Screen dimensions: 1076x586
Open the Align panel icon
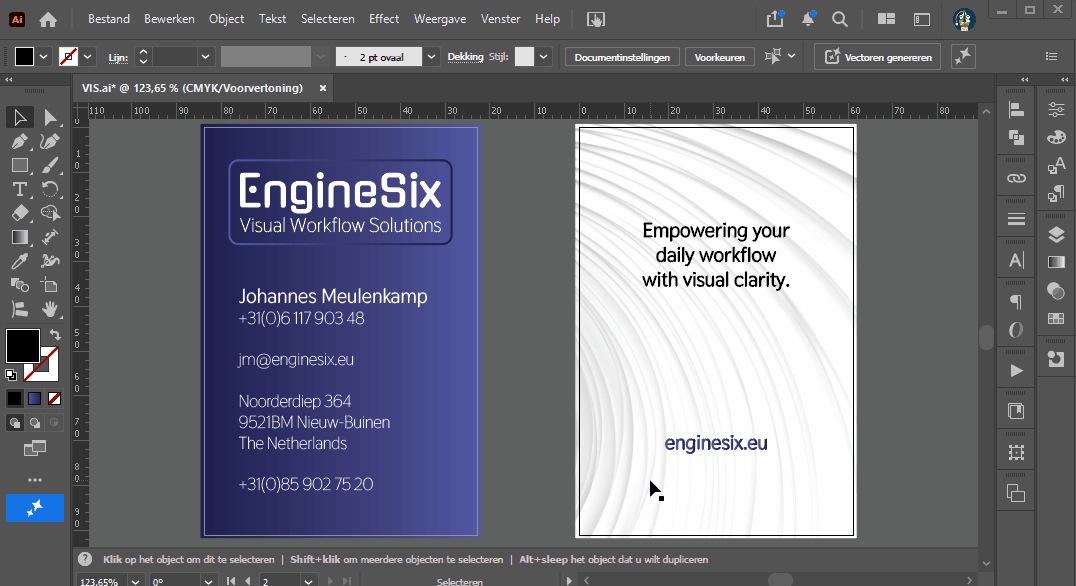pyautogui.click(x=1016, y=110)
